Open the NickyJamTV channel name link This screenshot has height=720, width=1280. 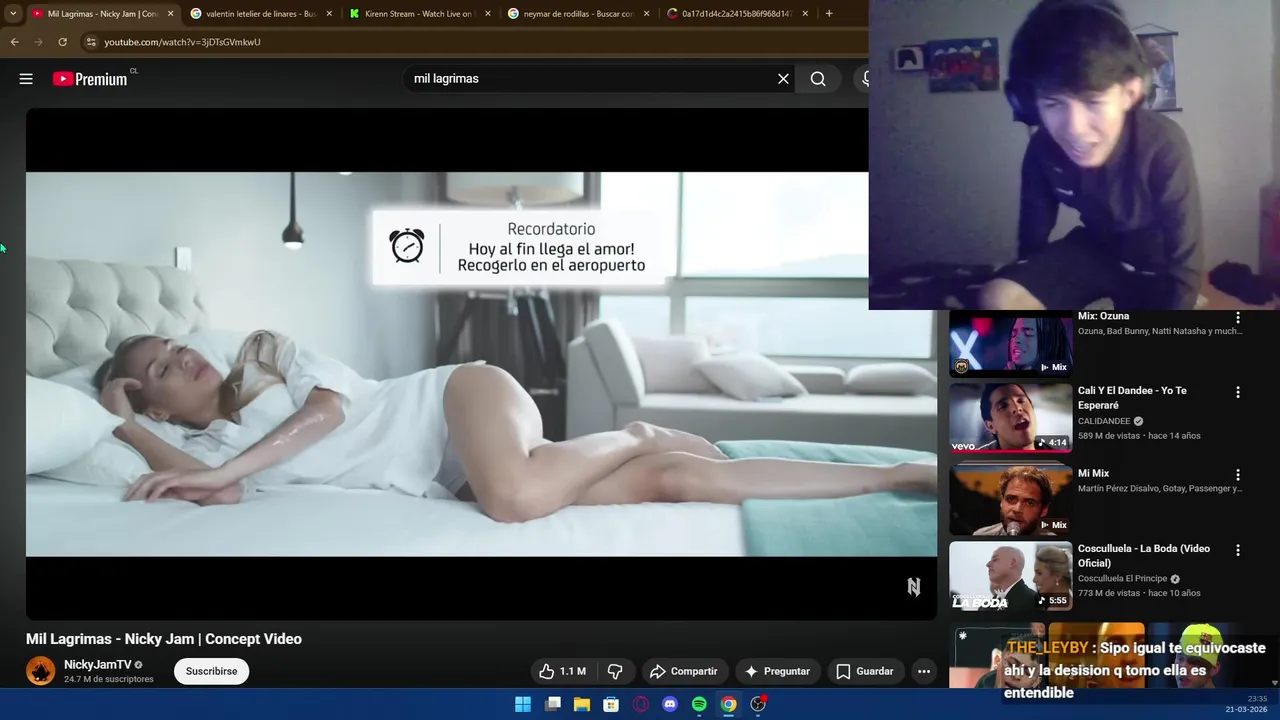97,665
